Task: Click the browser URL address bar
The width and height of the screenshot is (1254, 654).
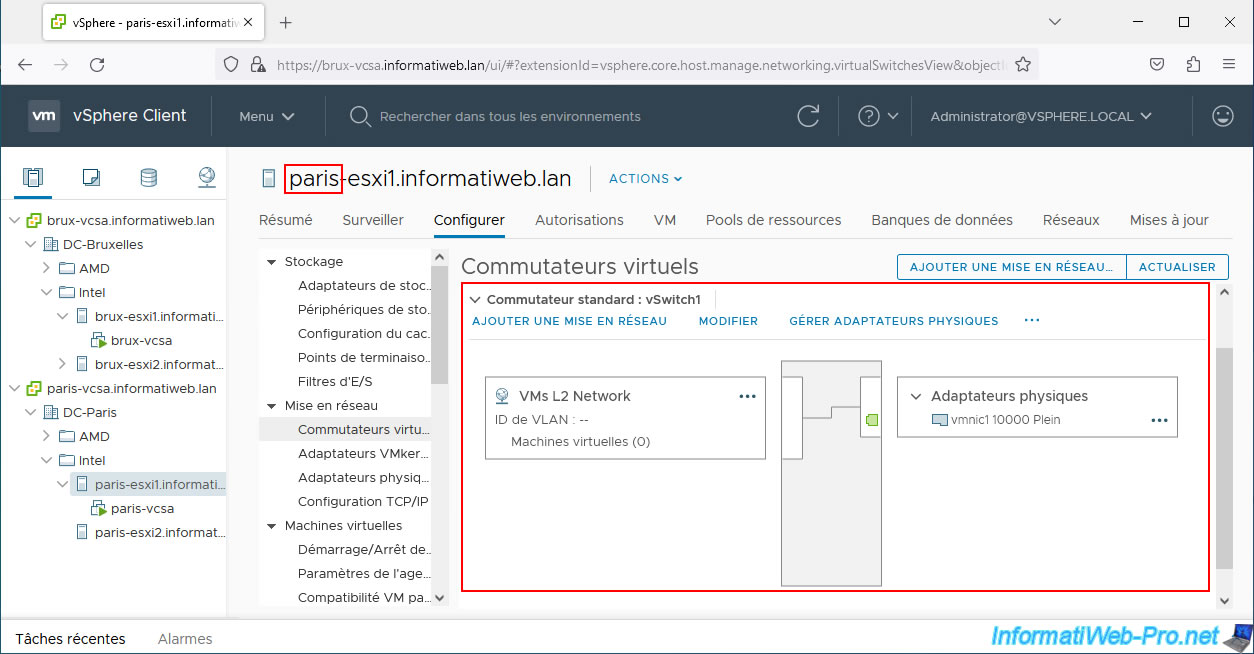Action: (640, 64)
